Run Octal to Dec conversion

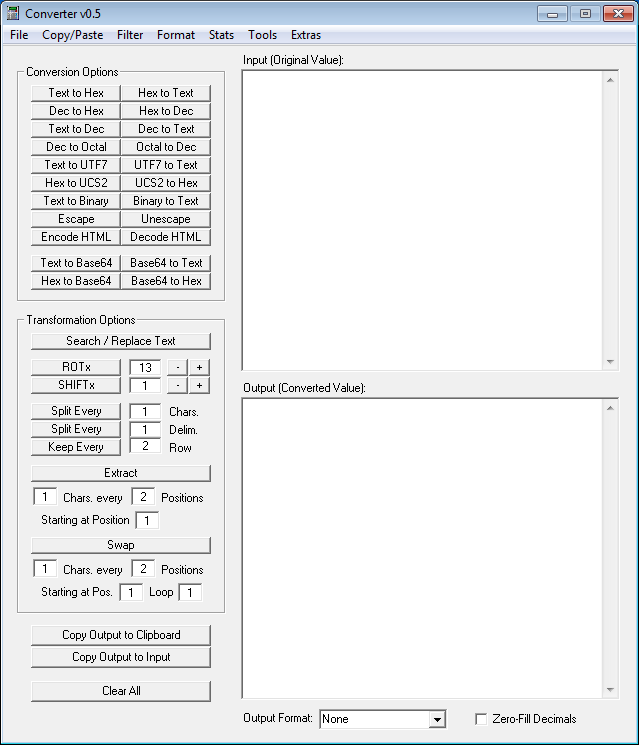click(166, 147)
